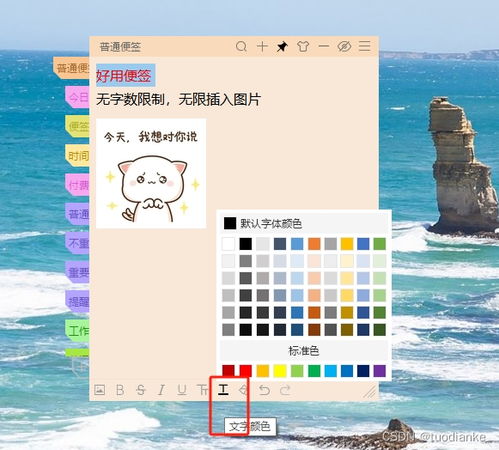This screenshot has width=499, height=450.
Task: Switch to the 不重 side tab
Action: (77, 243)
